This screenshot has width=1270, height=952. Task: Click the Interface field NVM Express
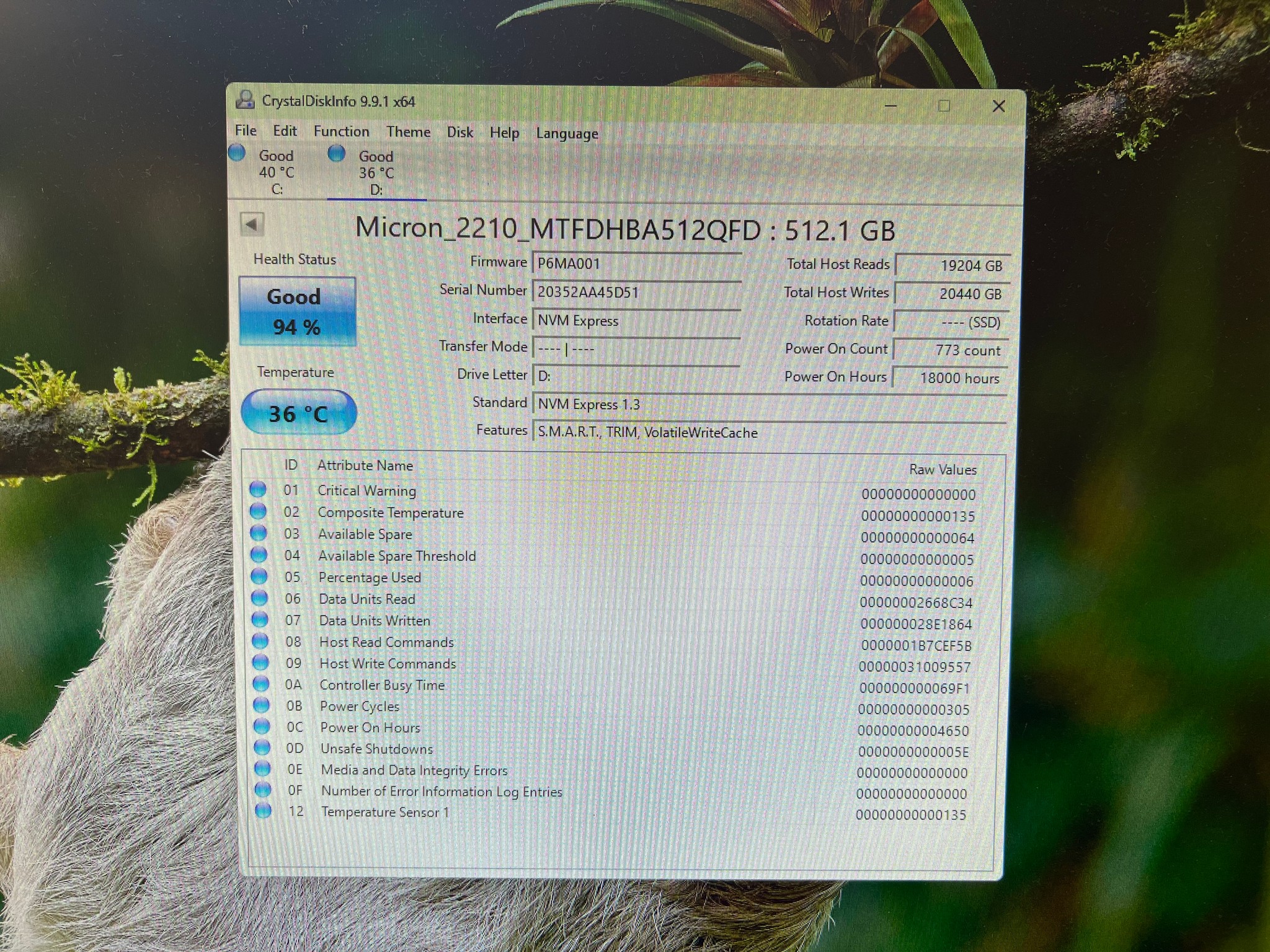636,320
